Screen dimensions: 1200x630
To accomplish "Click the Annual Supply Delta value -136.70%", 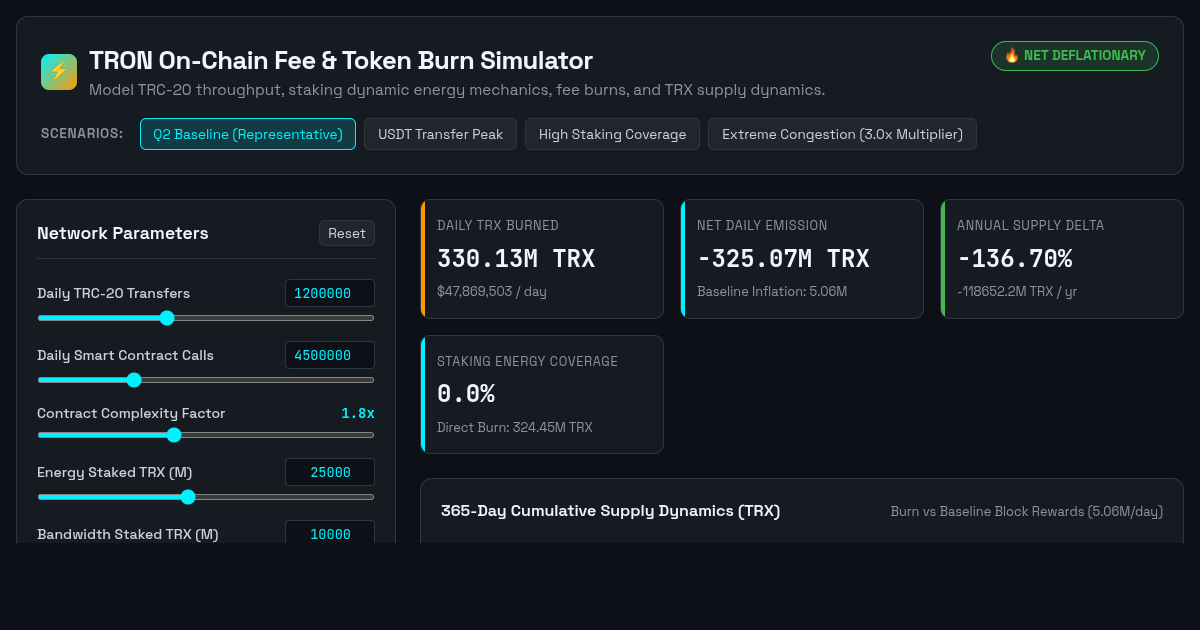I will point(1014,259).
